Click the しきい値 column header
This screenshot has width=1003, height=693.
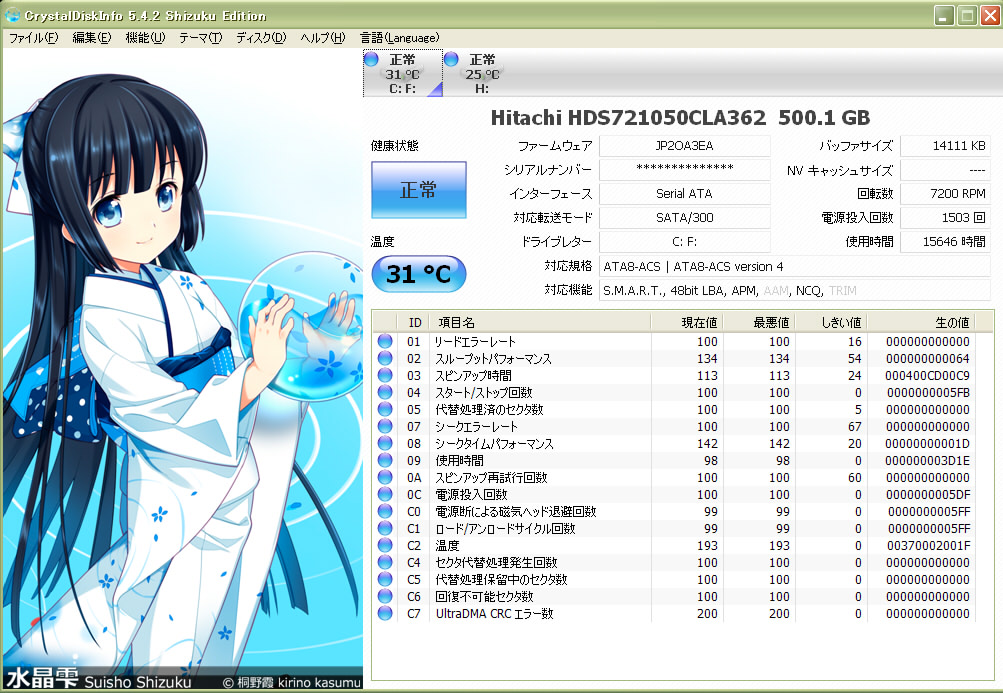click(830, 323)
